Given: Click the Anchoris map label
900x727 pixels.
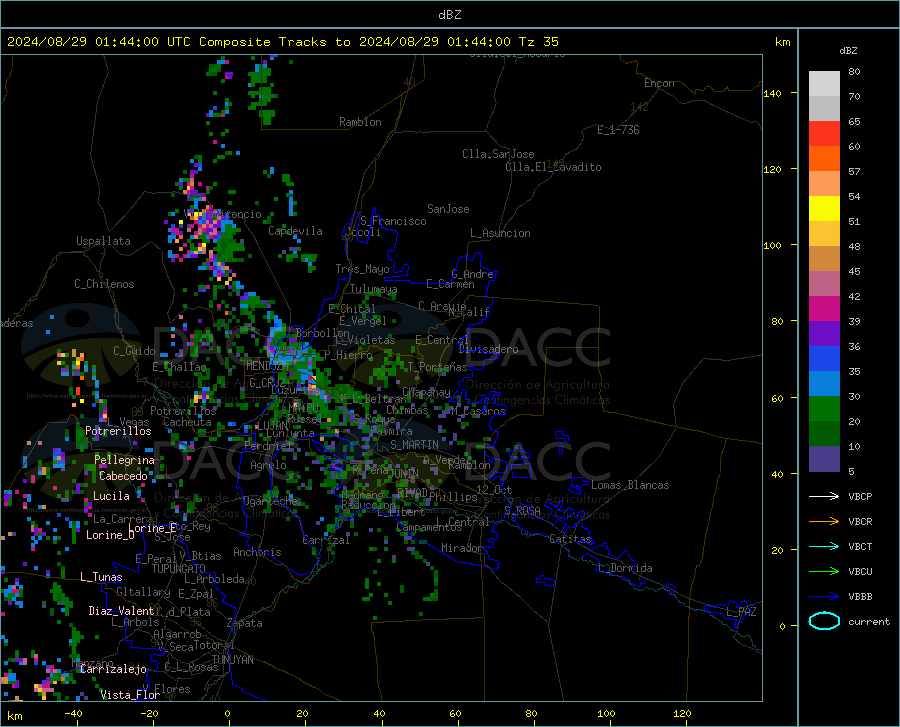Looking at the screenshot, I should point(257,552).
